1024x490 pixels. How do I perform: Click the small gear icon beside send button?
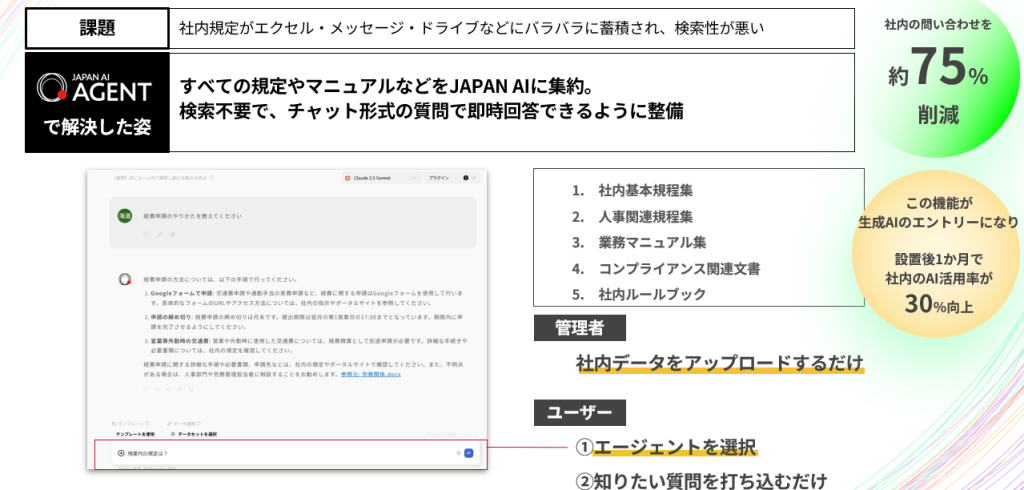458,453
